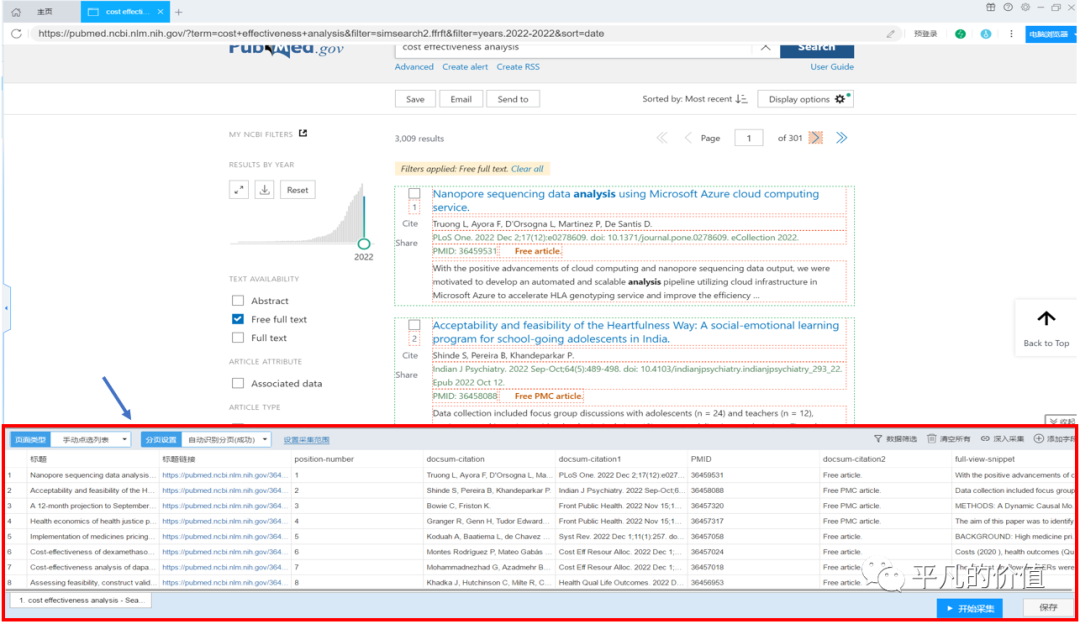Download results-by-year data icon
Image resolution: width=1080 pixels, height=624 pixels.
[264, 190]
